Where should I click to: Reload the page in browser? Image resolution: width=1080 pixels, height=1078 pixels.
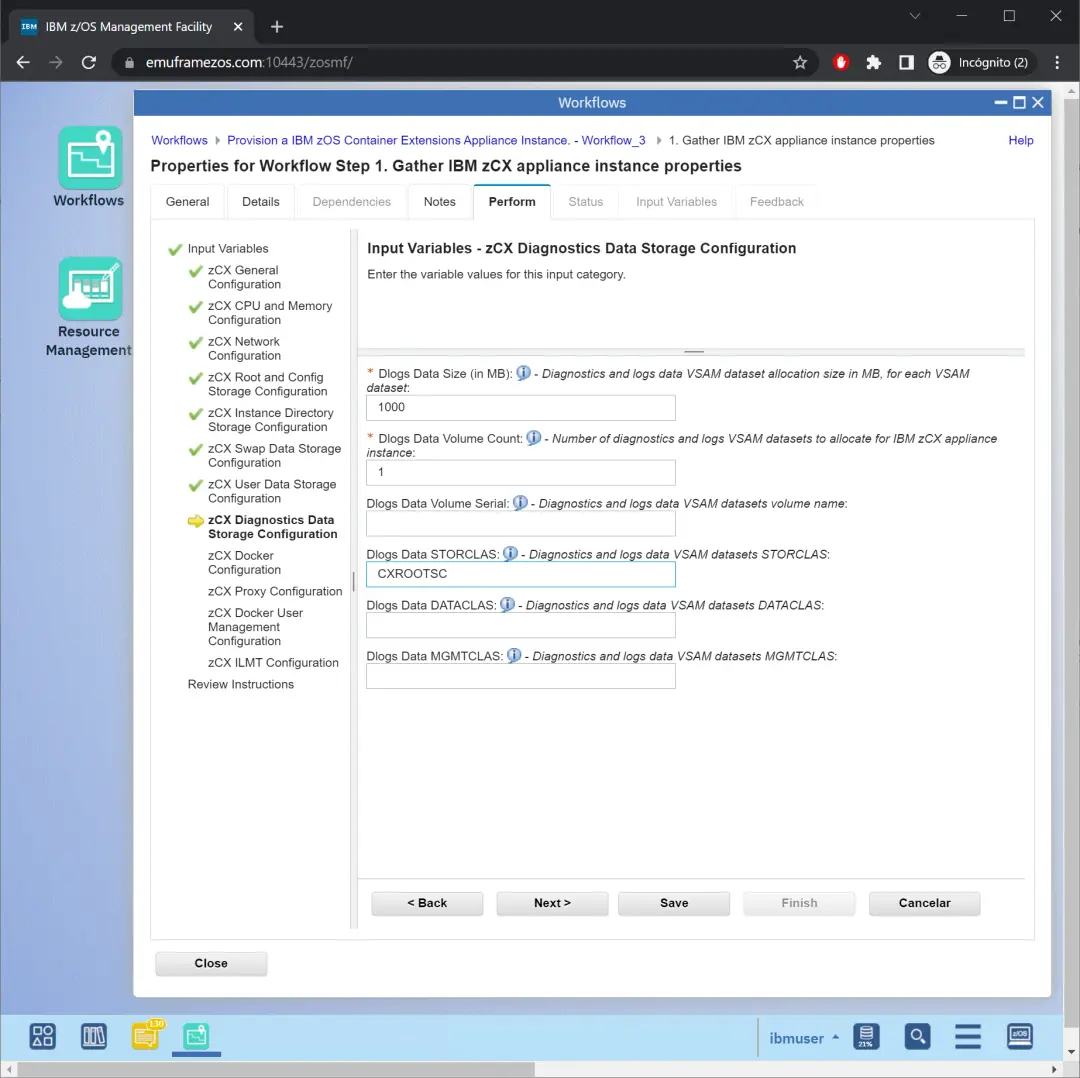pyautogui.click(x=89, y=63)
